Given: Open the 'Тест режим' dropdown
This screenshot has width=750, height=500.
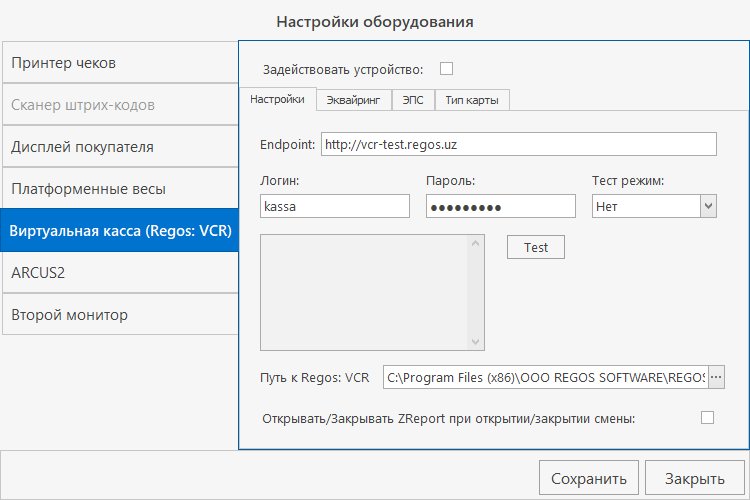Looking at the screenshot, I should (x=708, y=206).
